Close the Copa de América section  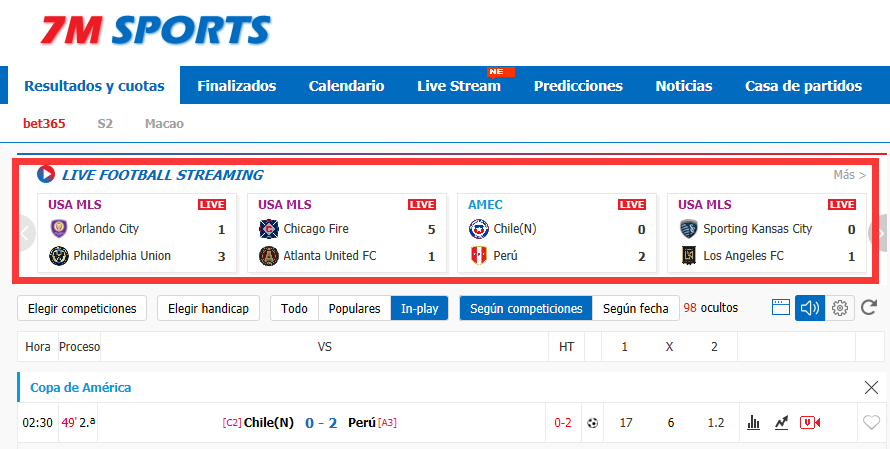(x=871, y=388)
